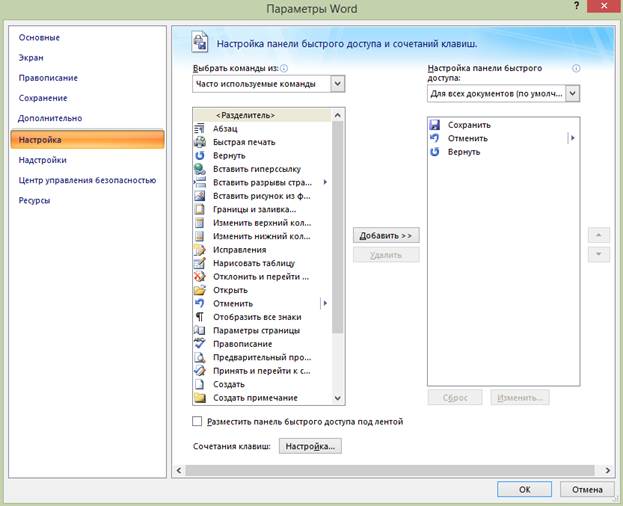Image resolution: width=623 pixels, height=506 pixels.
Task: Select the Абзац paragraph icon
Action: tap(199, 128)
